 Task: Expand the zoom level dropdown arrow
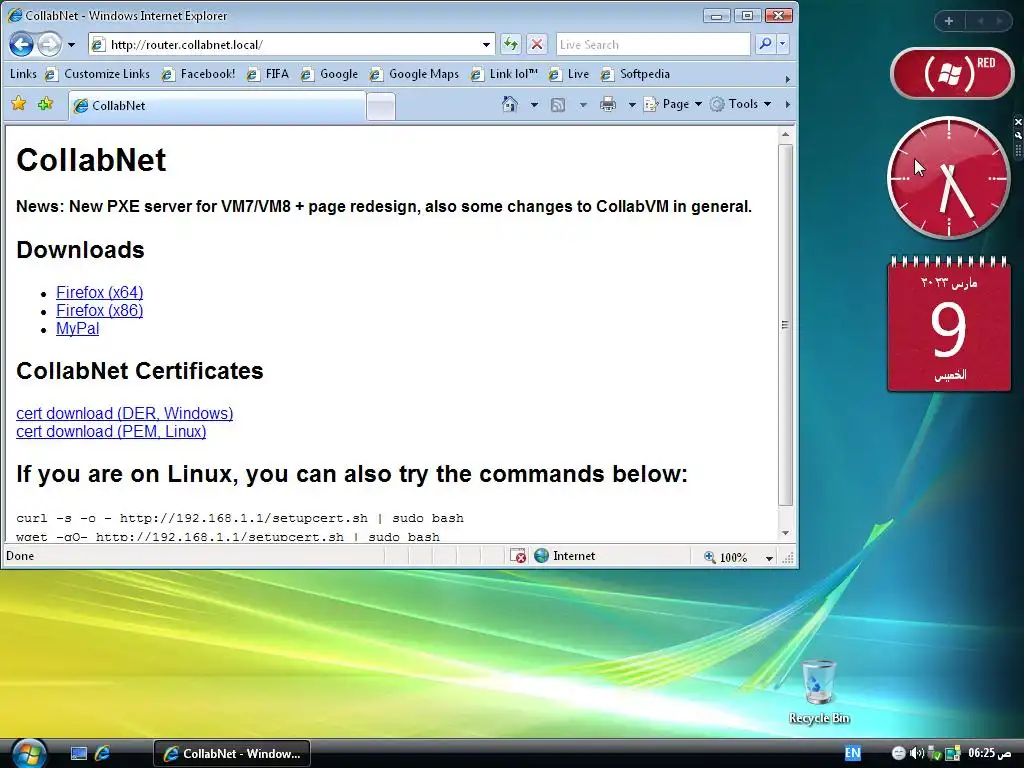[769, 558]
